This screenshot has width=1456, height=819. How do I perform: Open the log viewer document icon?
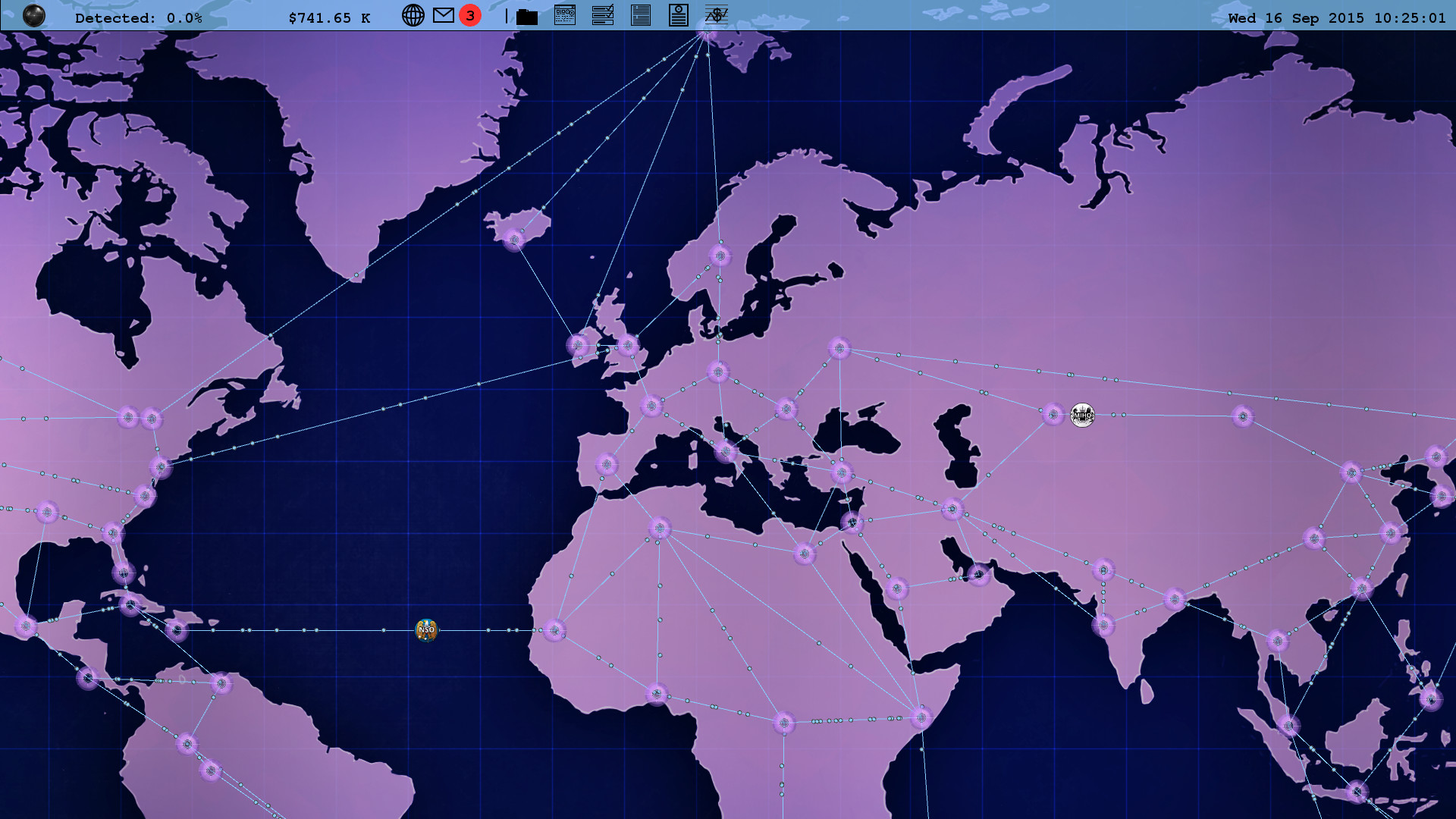point(641,15)
